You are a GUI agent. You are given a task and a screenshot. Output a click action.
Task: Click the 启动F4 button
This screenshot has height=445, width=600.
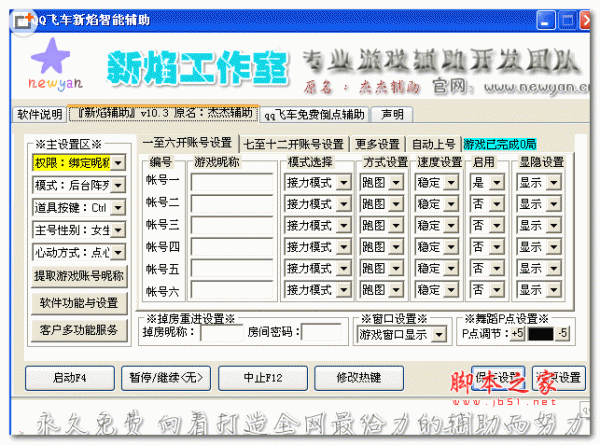70,378
